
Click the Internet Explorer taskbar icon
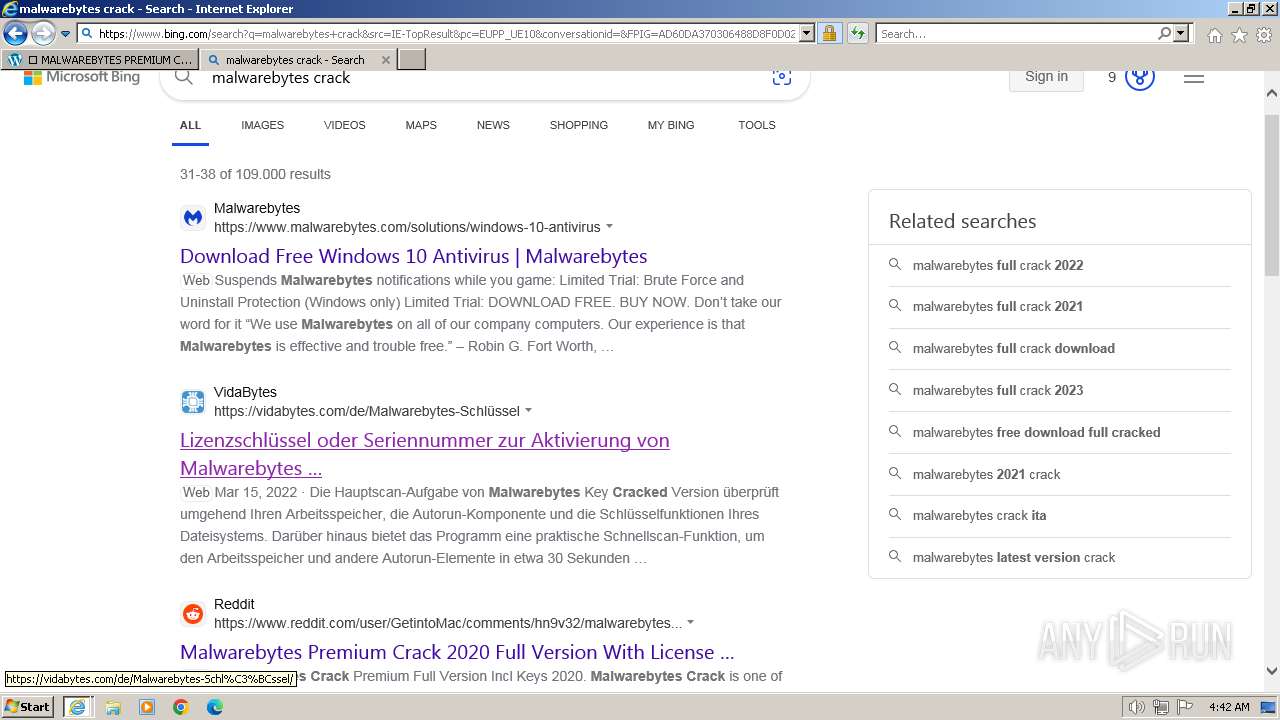pos(77,707)
